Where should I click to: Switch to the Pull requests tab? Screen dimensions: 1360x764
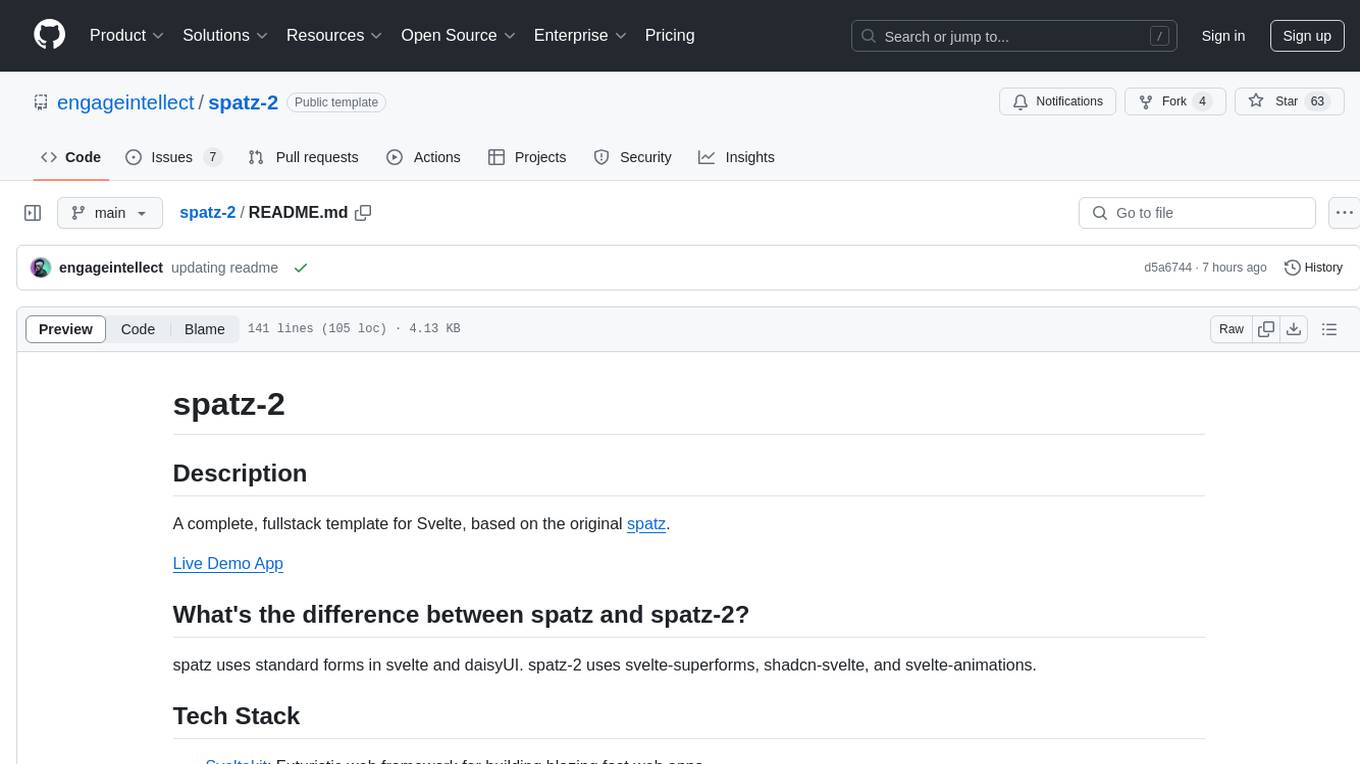(303, 157)
